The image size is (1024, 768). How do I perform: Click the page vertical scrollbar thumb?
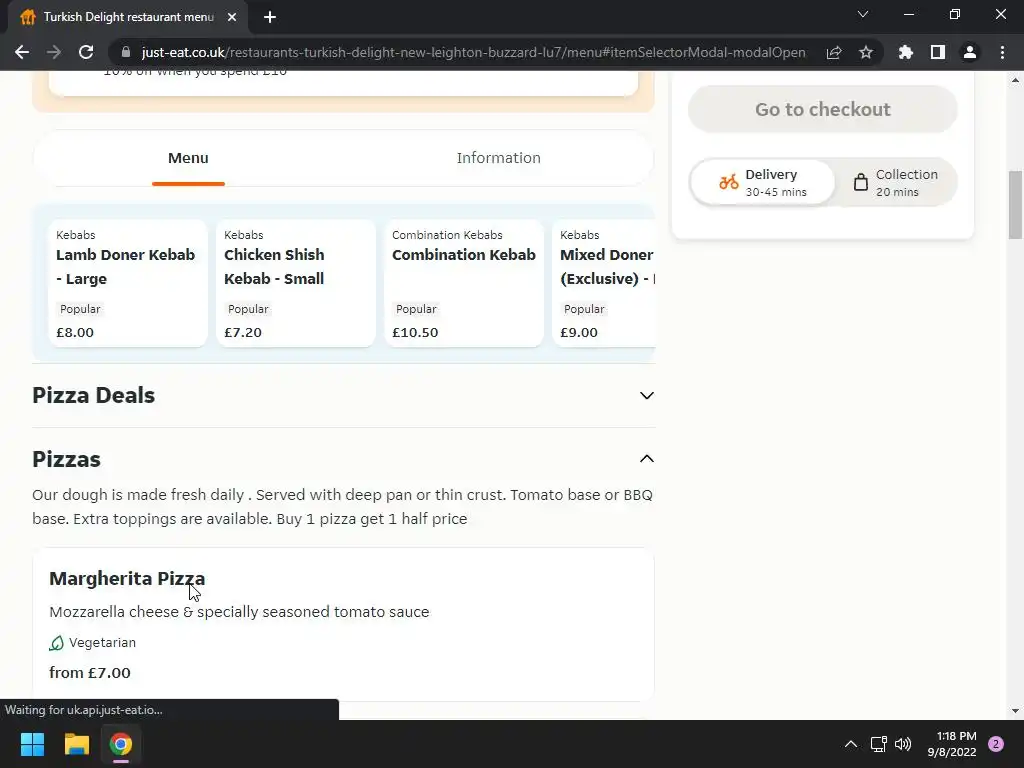click(x=1015, y=205)
